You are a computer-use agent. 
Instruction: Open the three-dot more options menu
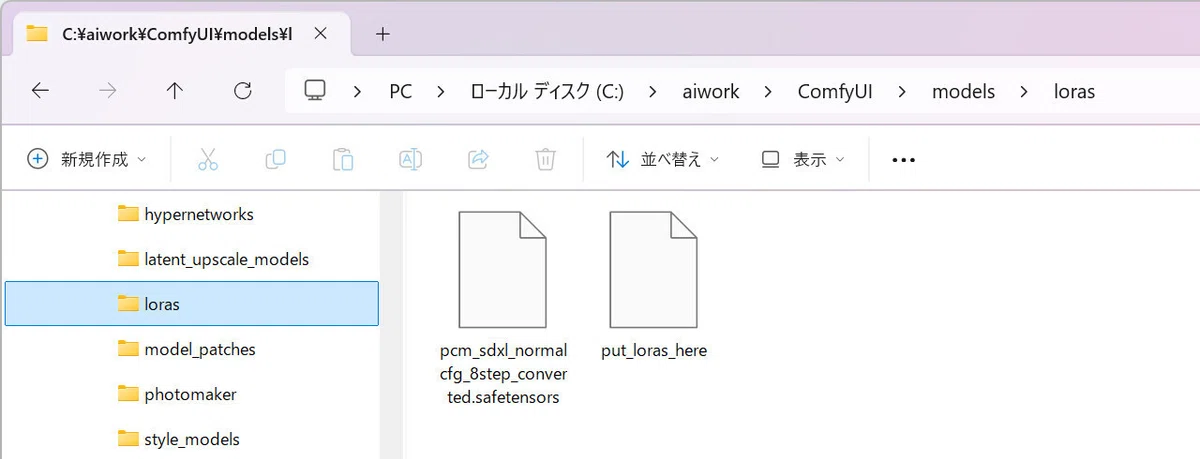pyautogui.click(x=903, y=159)
